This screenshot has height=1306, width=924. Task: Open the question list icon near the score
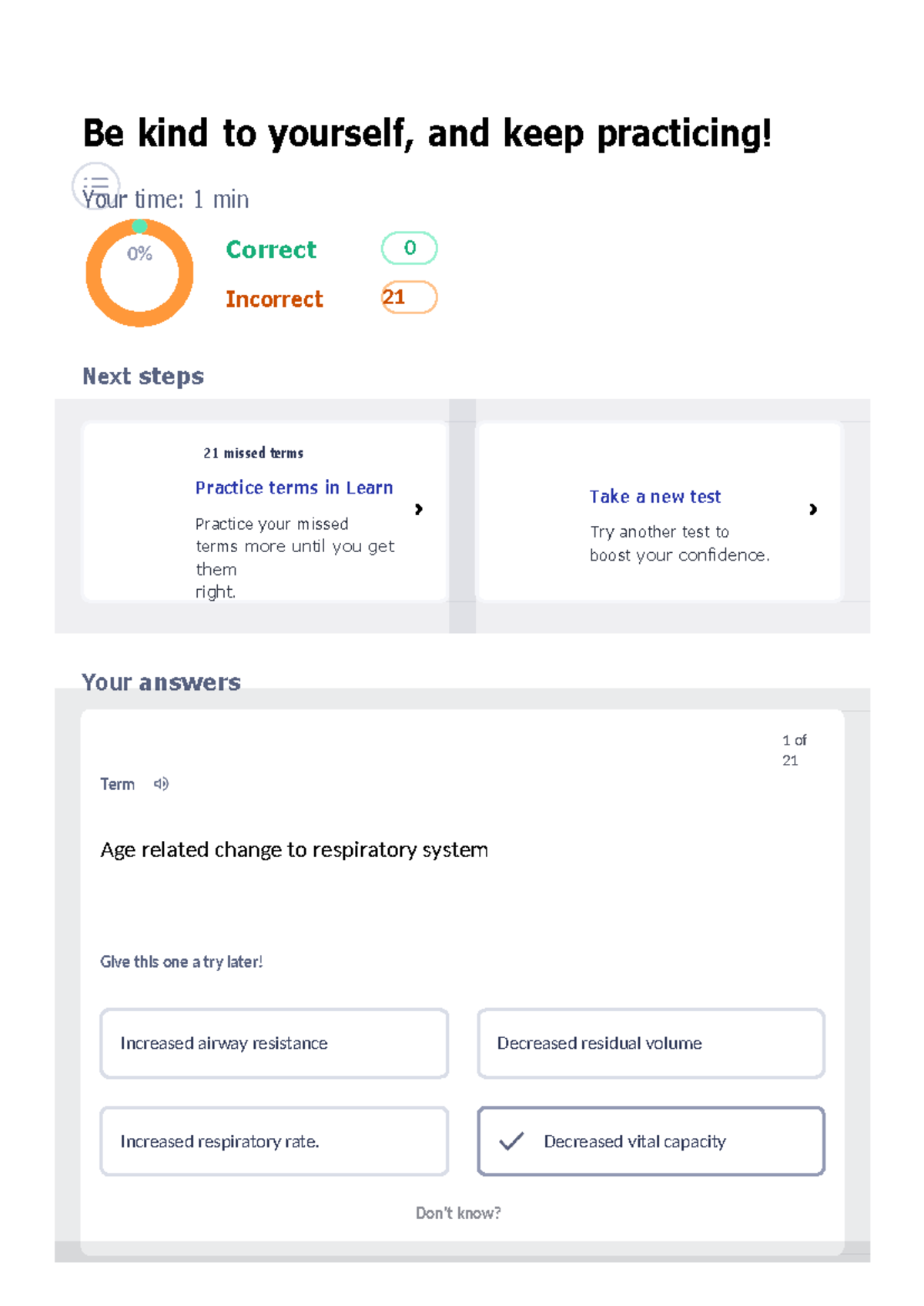point(95,186)
